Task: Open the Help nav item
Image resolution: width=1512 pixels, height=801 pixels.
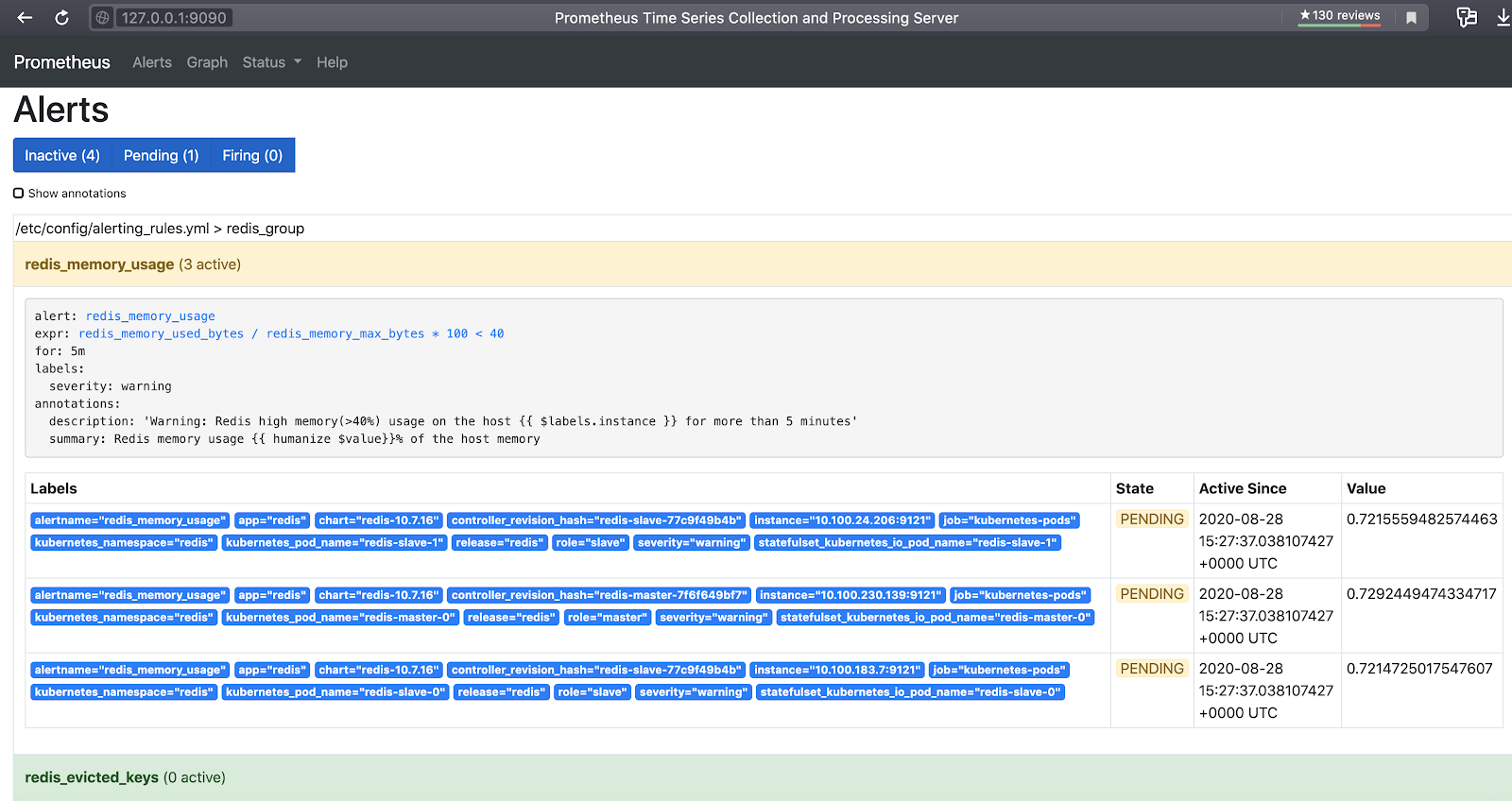Action: click(x=332, y=62)
